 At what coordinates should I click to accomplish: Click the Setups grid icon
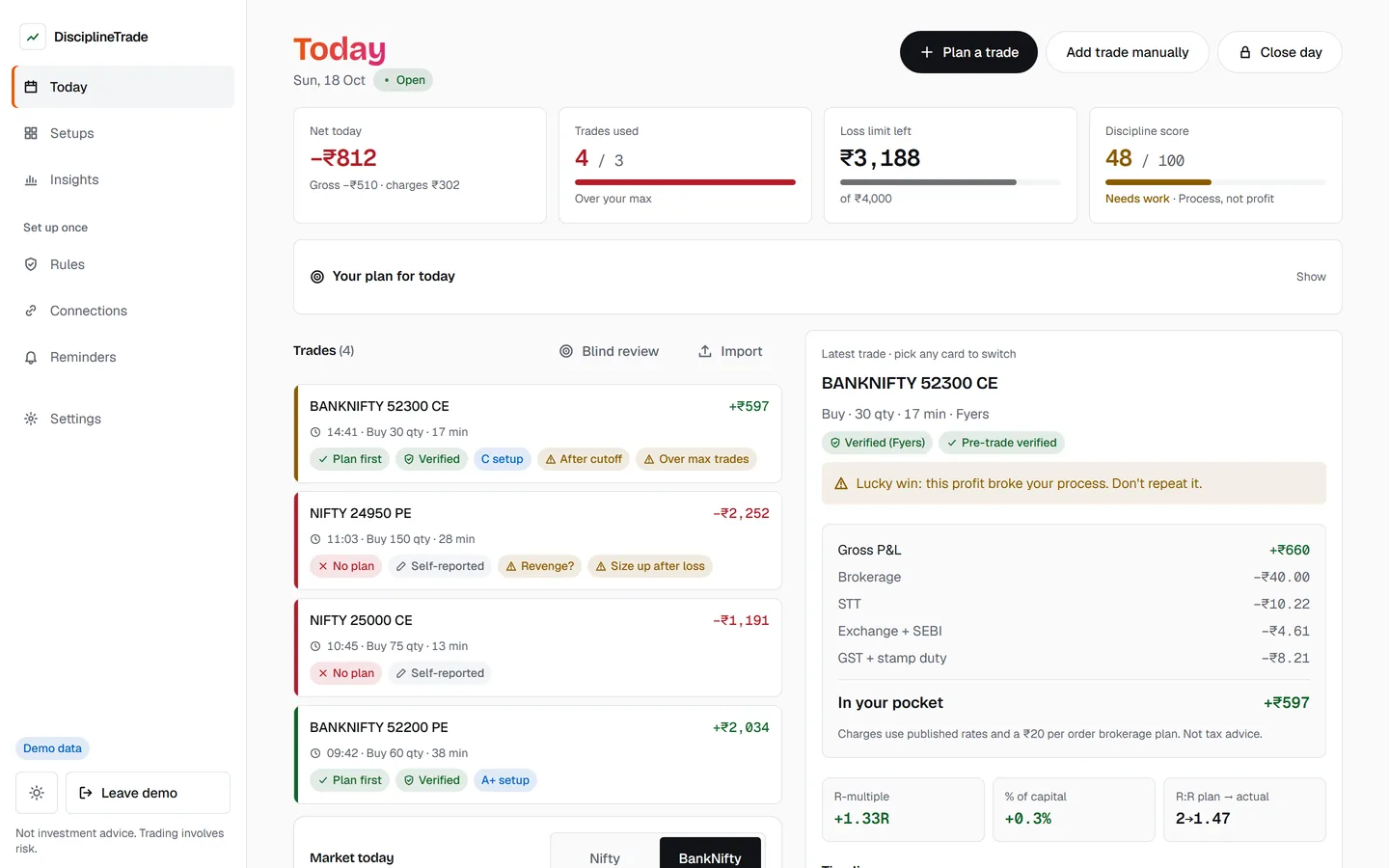(x=31, y=133)
